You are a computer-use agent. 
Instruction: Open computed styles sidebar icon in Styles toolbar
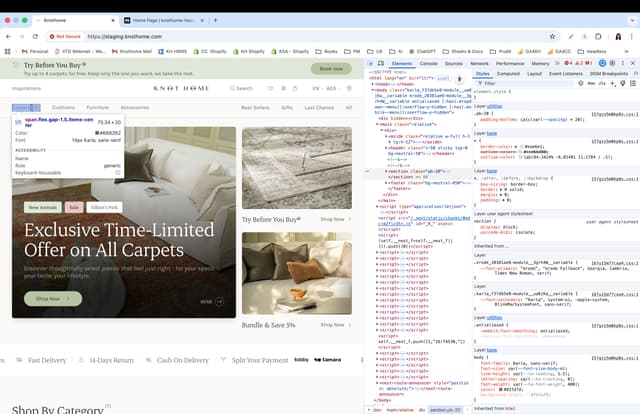coord(633,83)
